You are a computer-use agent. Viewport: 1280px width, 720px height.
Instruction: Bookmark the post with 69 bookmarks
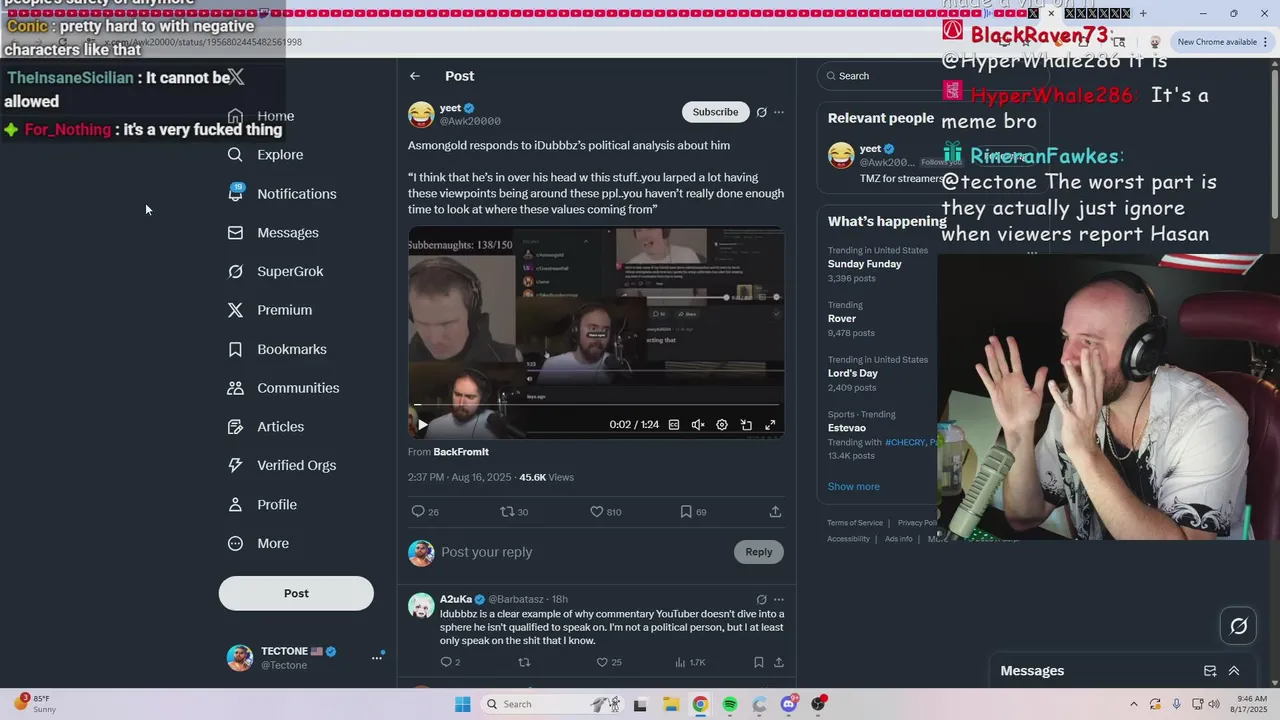pyautogui.click(x=693, y=511)
